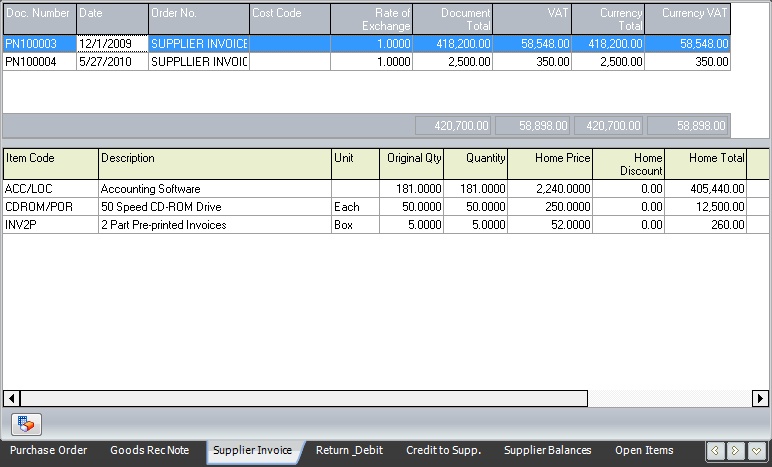Select the CDROM/POR item code cell

pos(50,207)
